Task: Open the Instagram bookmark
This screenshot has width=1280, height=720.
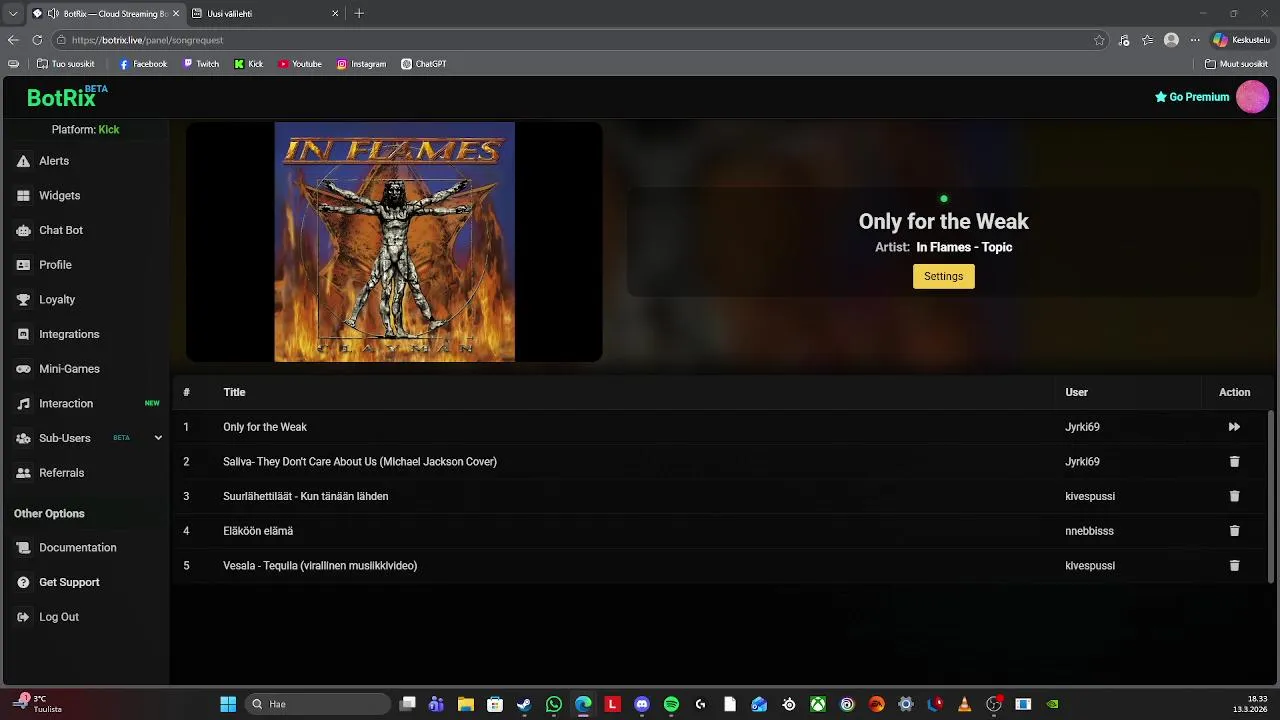Action: [x=361, y=64]
